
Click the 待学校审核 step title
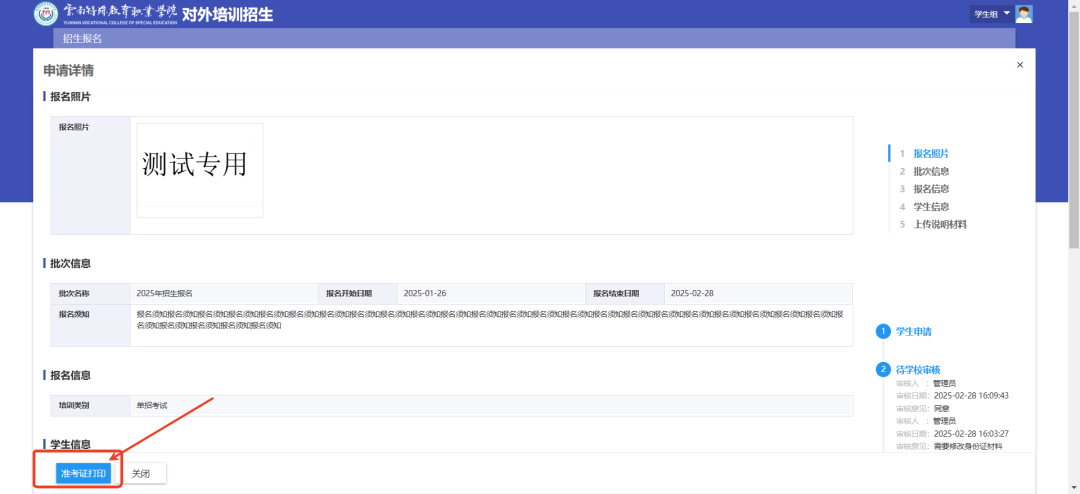point(918,369)
